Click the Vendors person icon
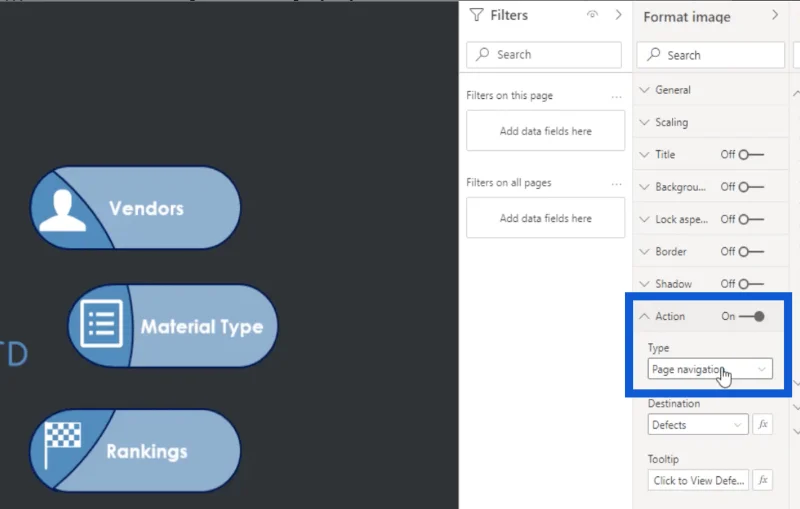Image resolution: width=800 pixels, height=509 pixels. click(62, 211)
